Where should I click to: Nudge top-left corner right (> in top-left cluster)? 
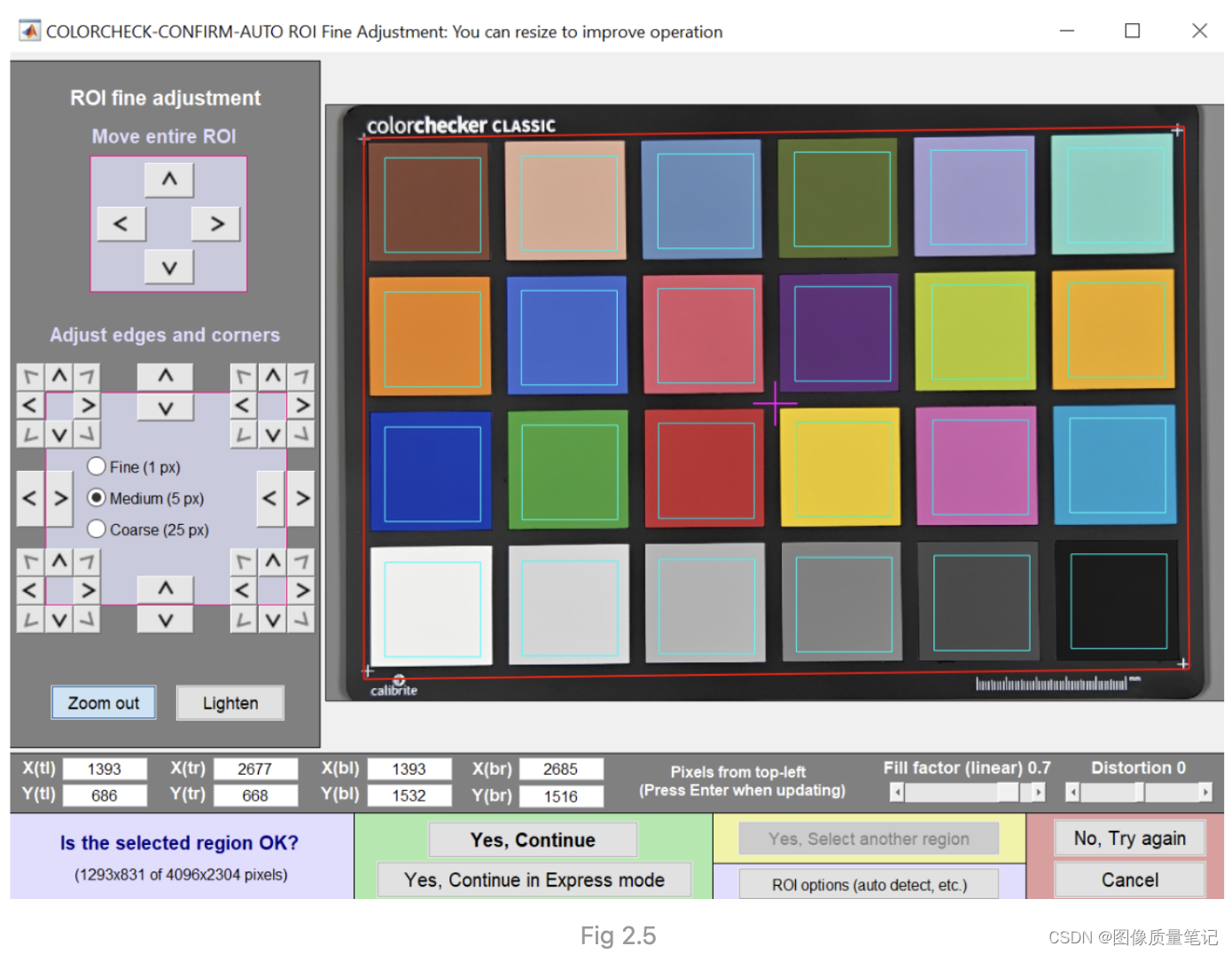coord(87,405)
